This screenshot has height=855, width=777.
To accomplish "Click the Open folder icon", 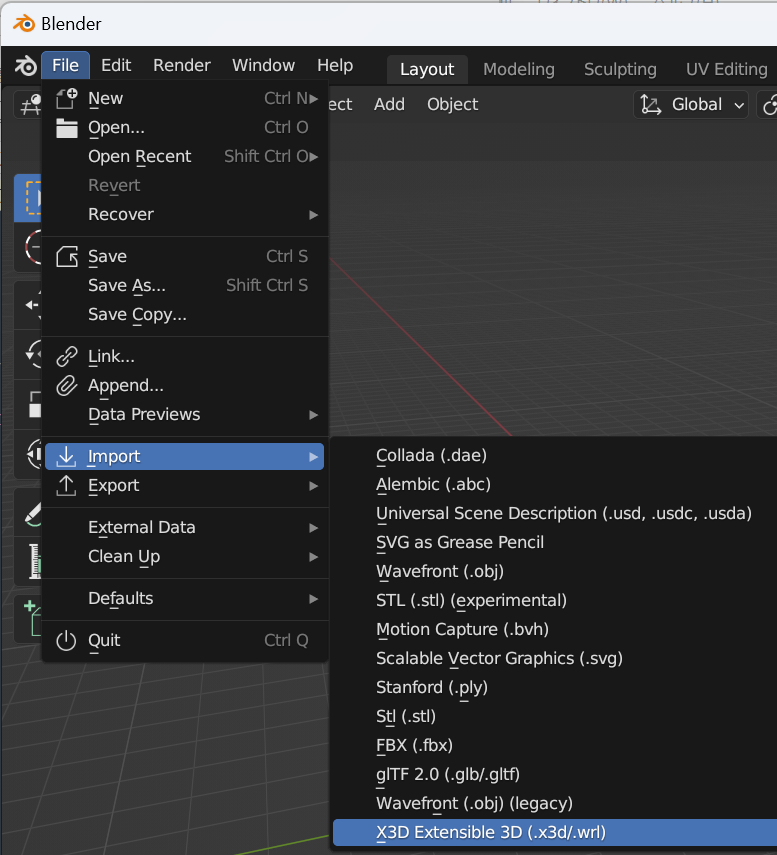I will point(67,128).
